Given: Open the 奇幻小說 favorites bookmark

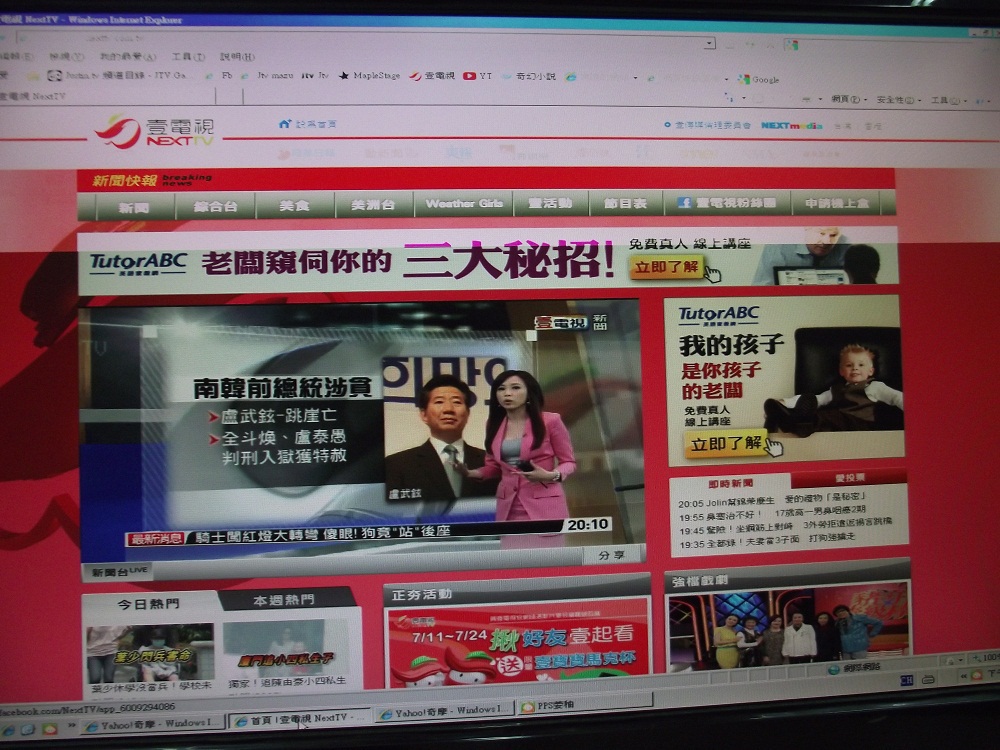Looking at the screenshot, I should pyautogui.click(x=529, y=77).
